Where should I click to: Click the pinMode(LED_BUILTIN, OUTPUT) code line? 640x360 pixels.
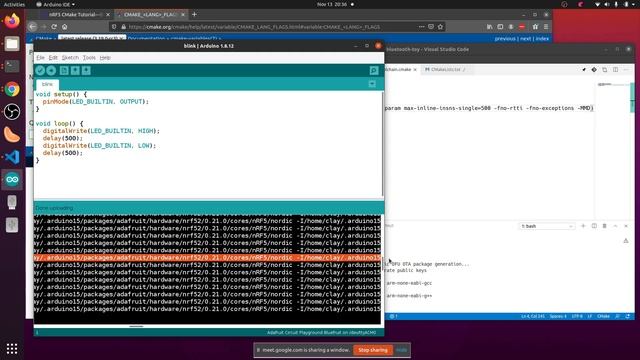(96, 102)
